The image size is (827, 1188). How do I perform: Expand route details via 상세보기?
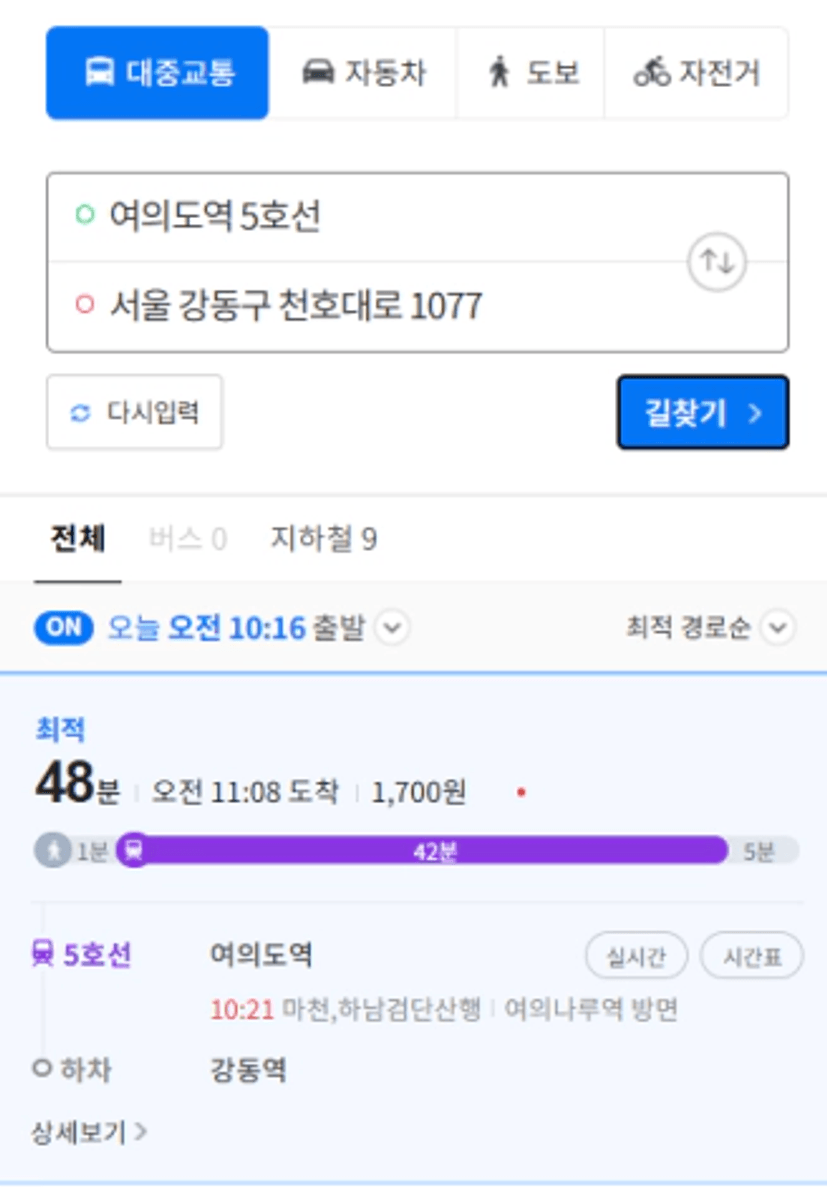[89, 1132]
